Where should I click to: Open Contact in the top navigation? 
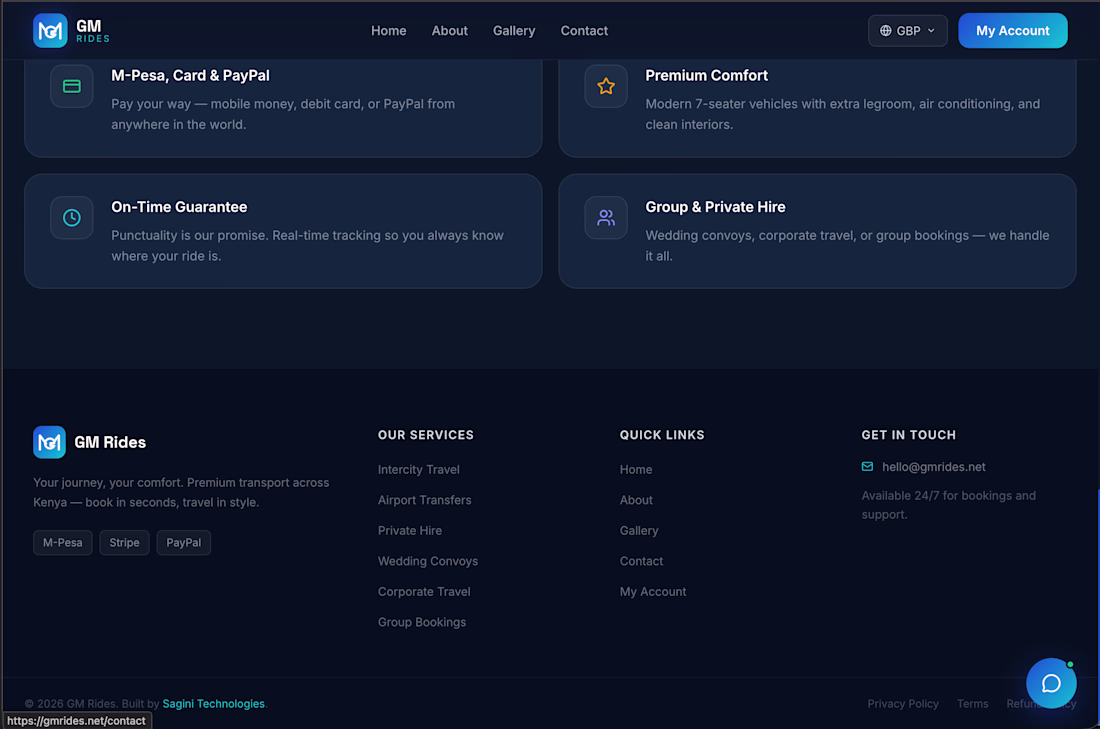pos(584,31)
